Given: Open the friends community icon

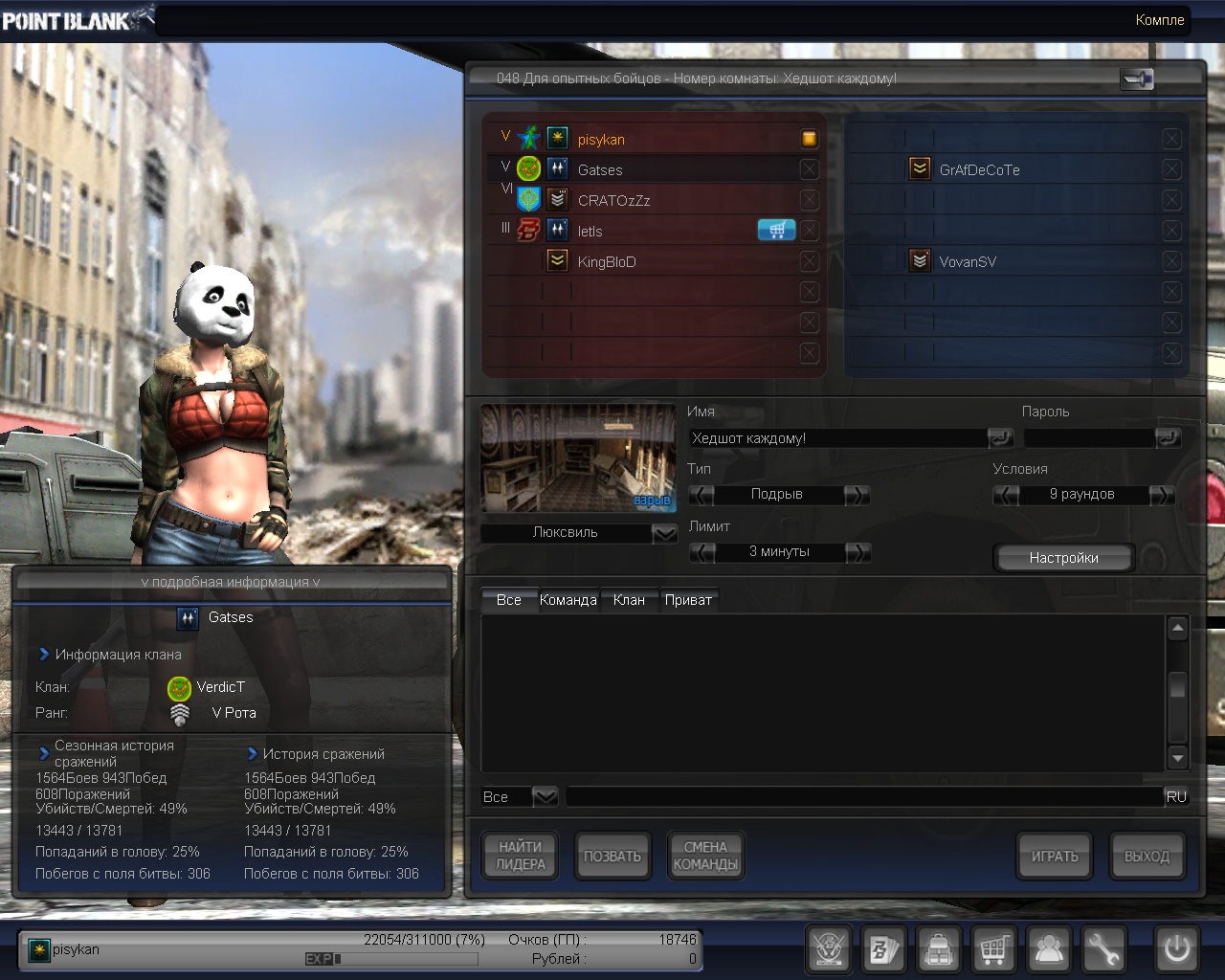Looking at the screenshot, I should coord(1049,949).
